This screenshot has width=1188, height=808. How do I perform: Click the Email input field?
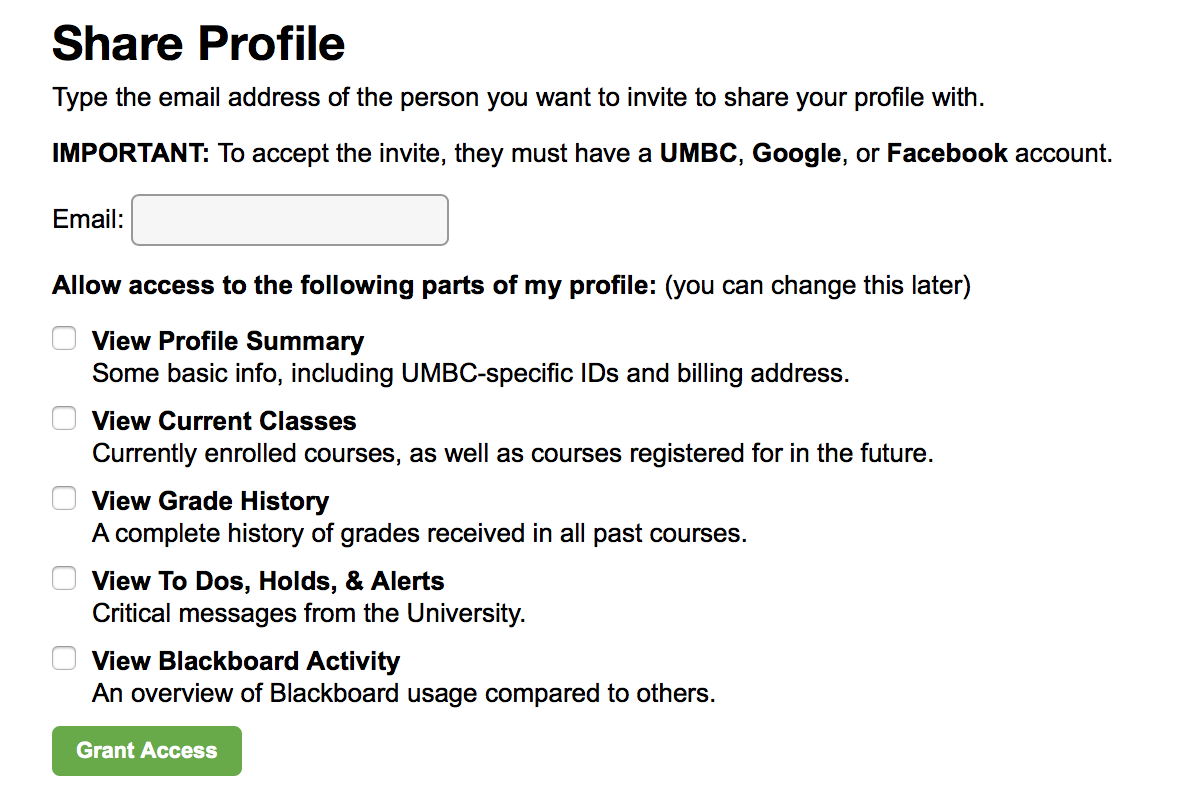coord(290,220)
